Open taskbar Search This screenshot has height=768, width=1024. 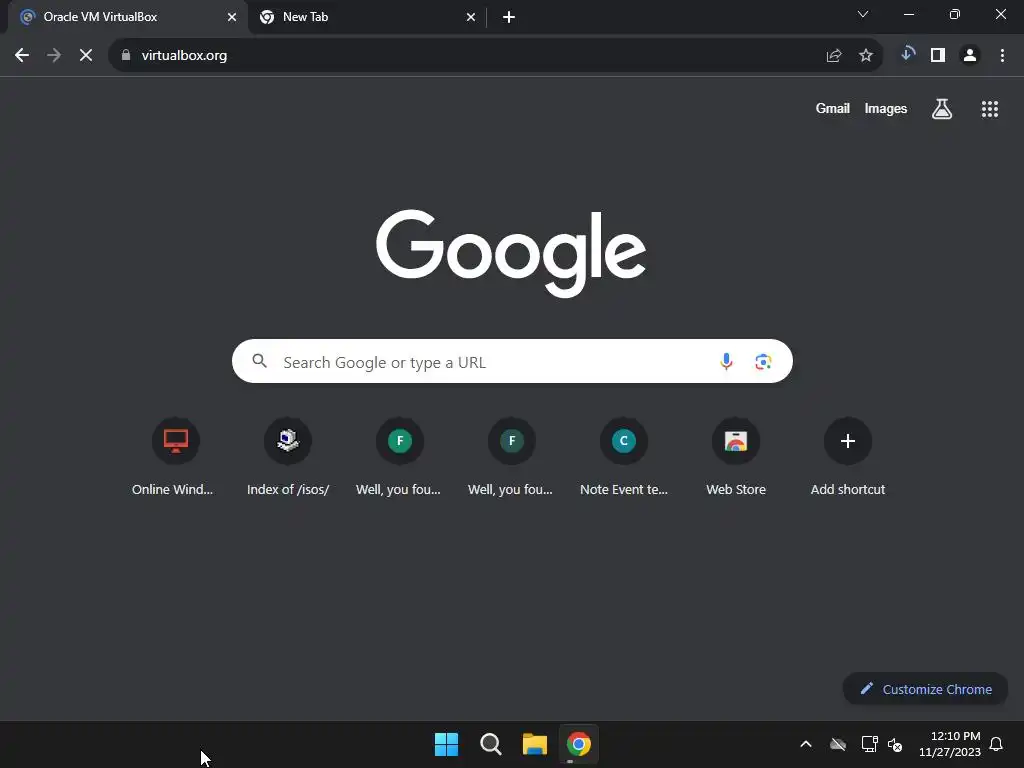coord(490,744)
